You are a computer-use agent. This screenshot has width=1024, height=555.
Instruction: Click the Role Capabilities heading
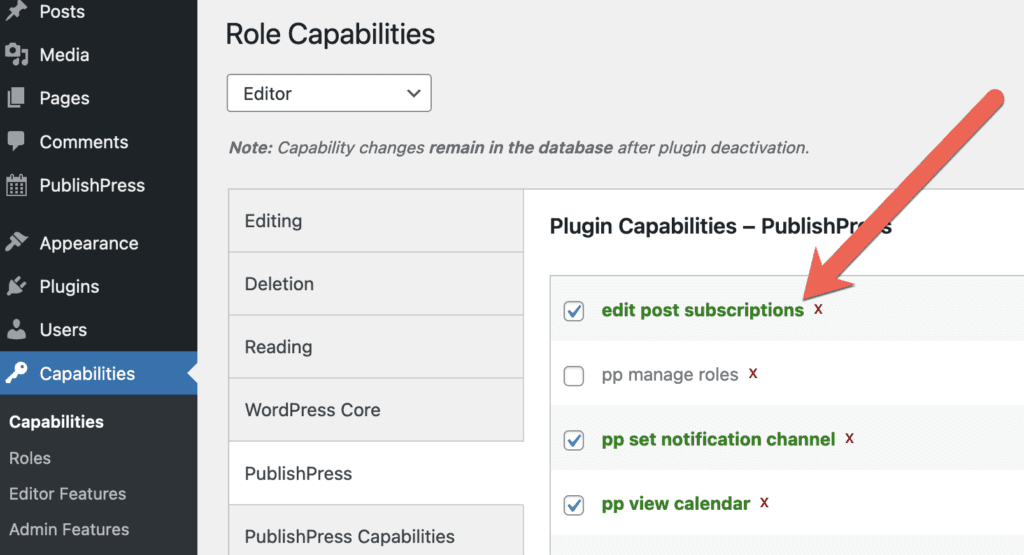coord(330,34)
